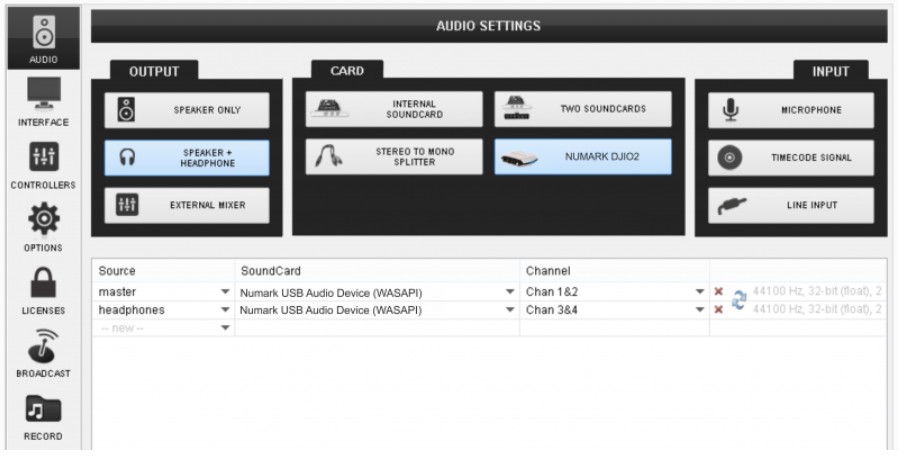Expand the new source dropdown

[225, 328]
